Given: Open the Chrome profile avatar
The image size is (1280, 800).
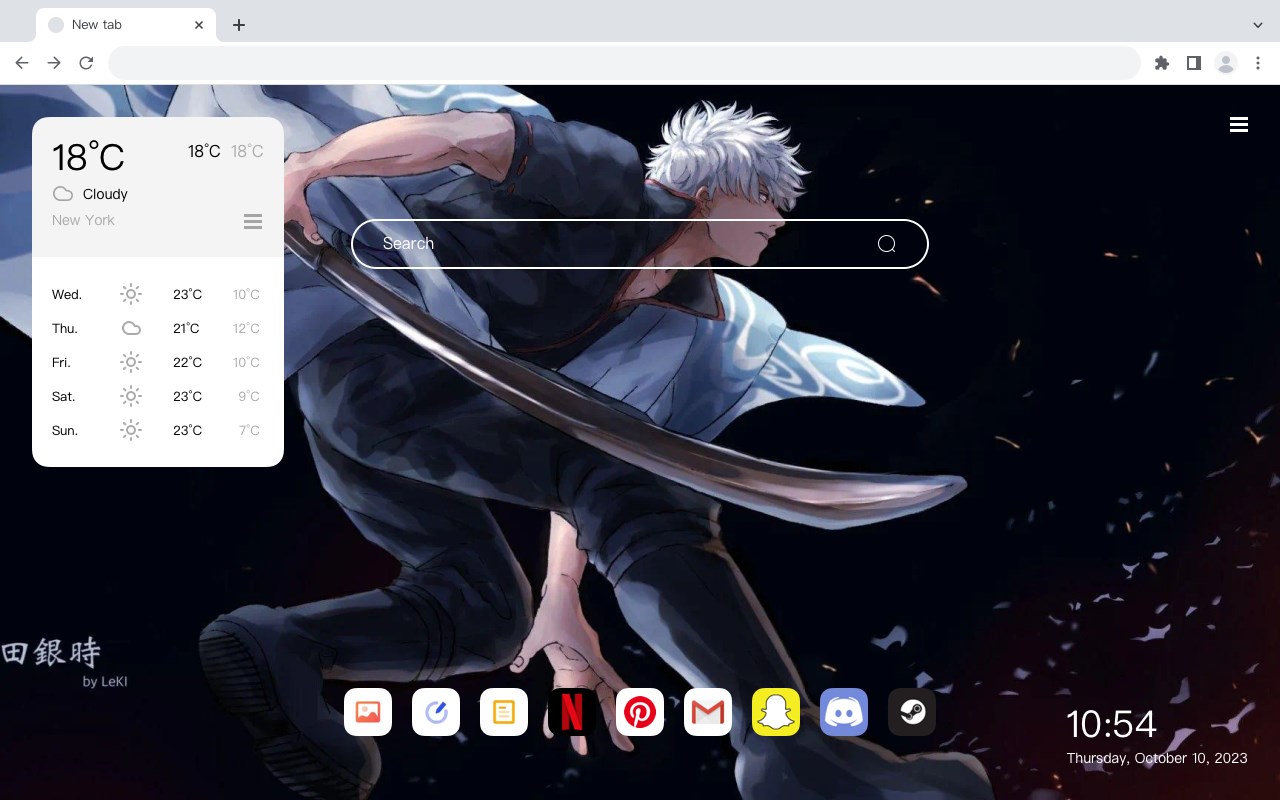Looking at the screenshot, I should [1226, 63].
